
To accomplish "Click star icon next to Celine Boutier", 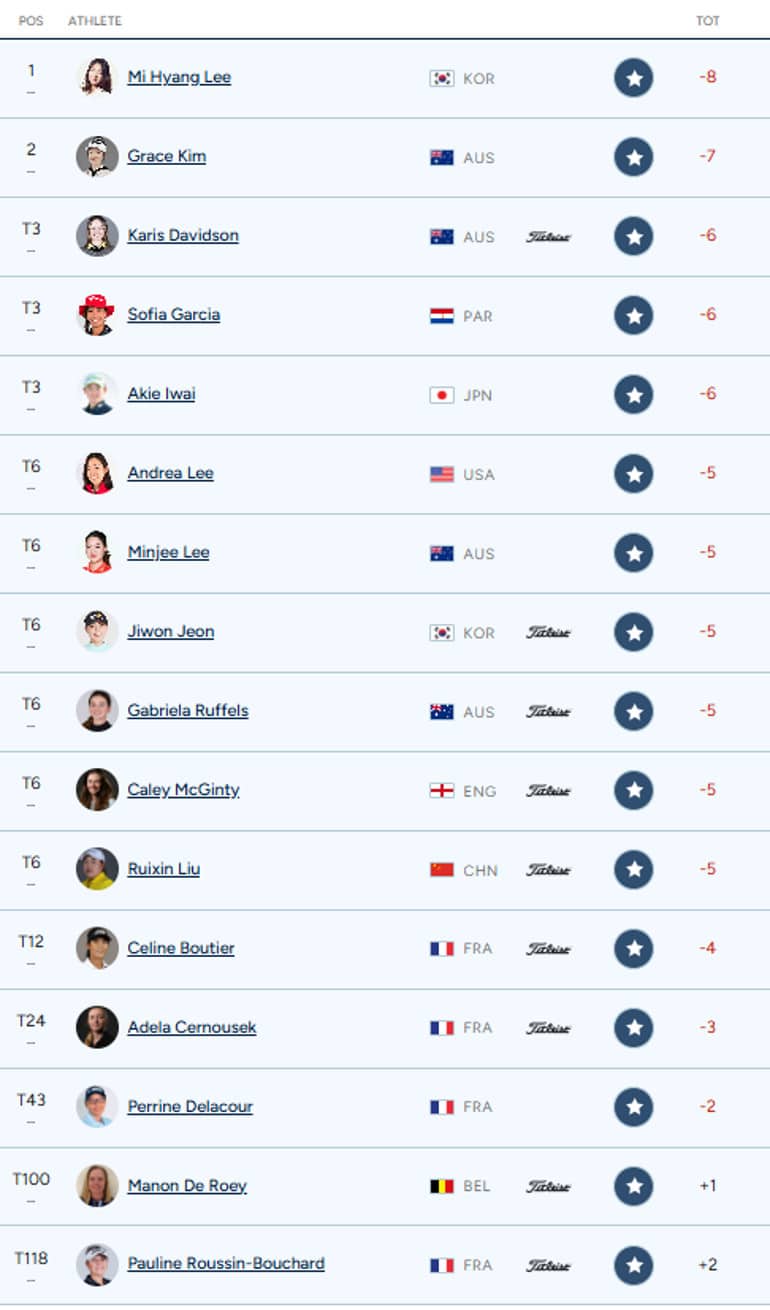I will pos(633,949).
